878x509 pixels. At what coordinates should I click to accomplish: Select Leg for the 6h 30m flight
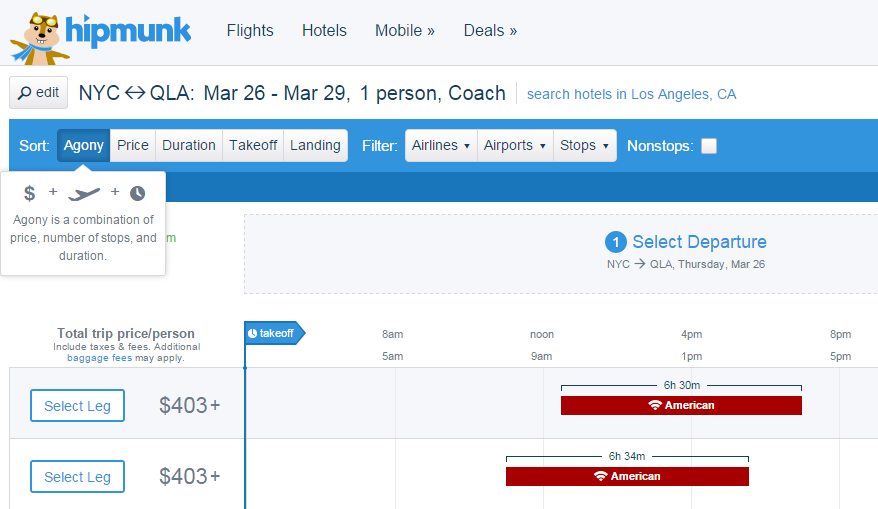77,405
